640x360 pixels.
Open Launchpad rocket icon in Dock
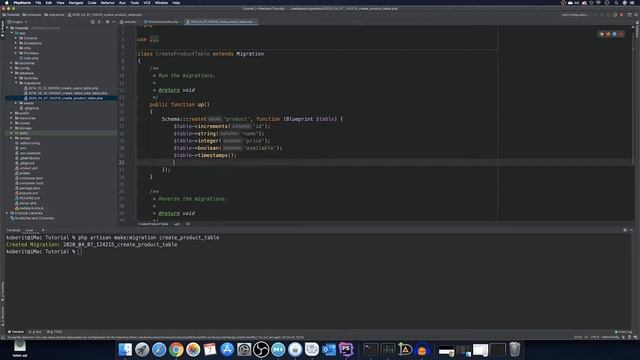[142, 349]
